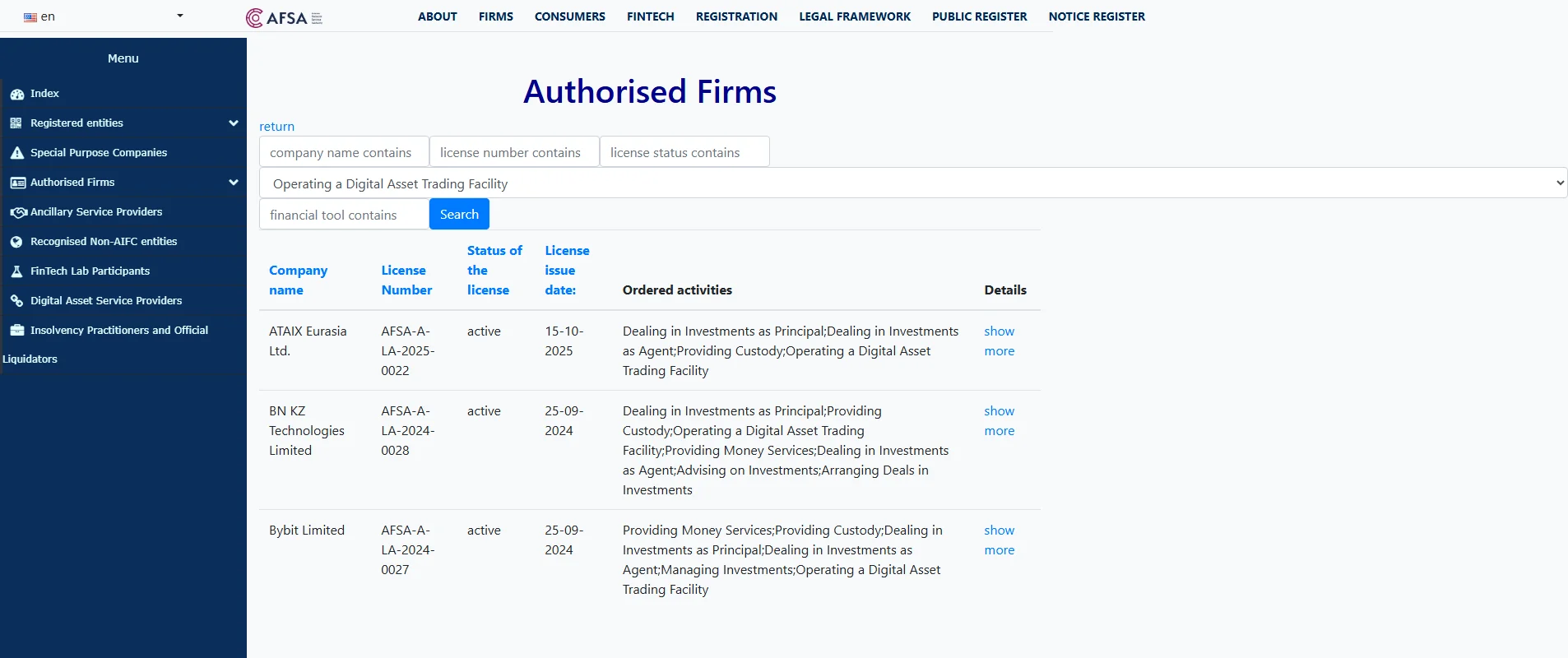Open the FIRMS menu
Viewport: 1568px width, 658px height.
(496, 16)
